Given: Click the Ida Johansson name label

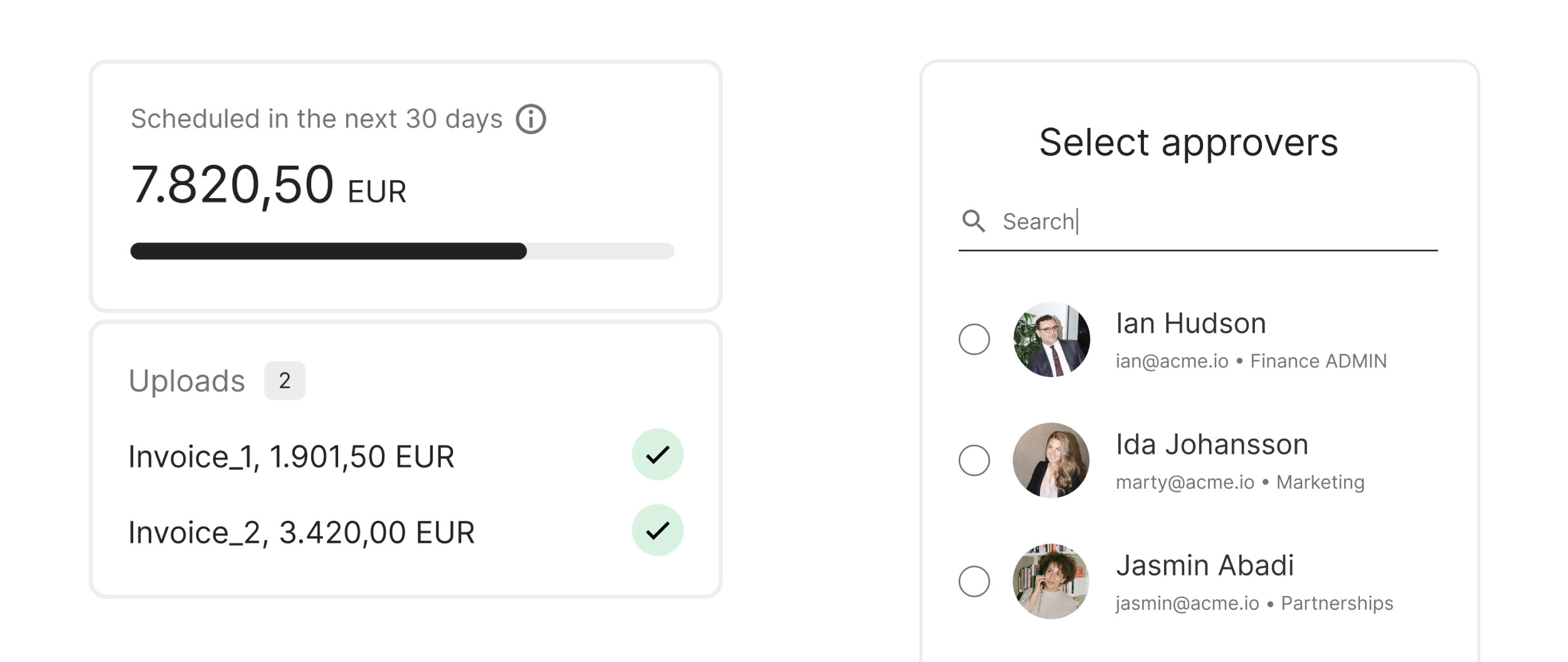Looking at the screenshot, I should [1212, 445].
